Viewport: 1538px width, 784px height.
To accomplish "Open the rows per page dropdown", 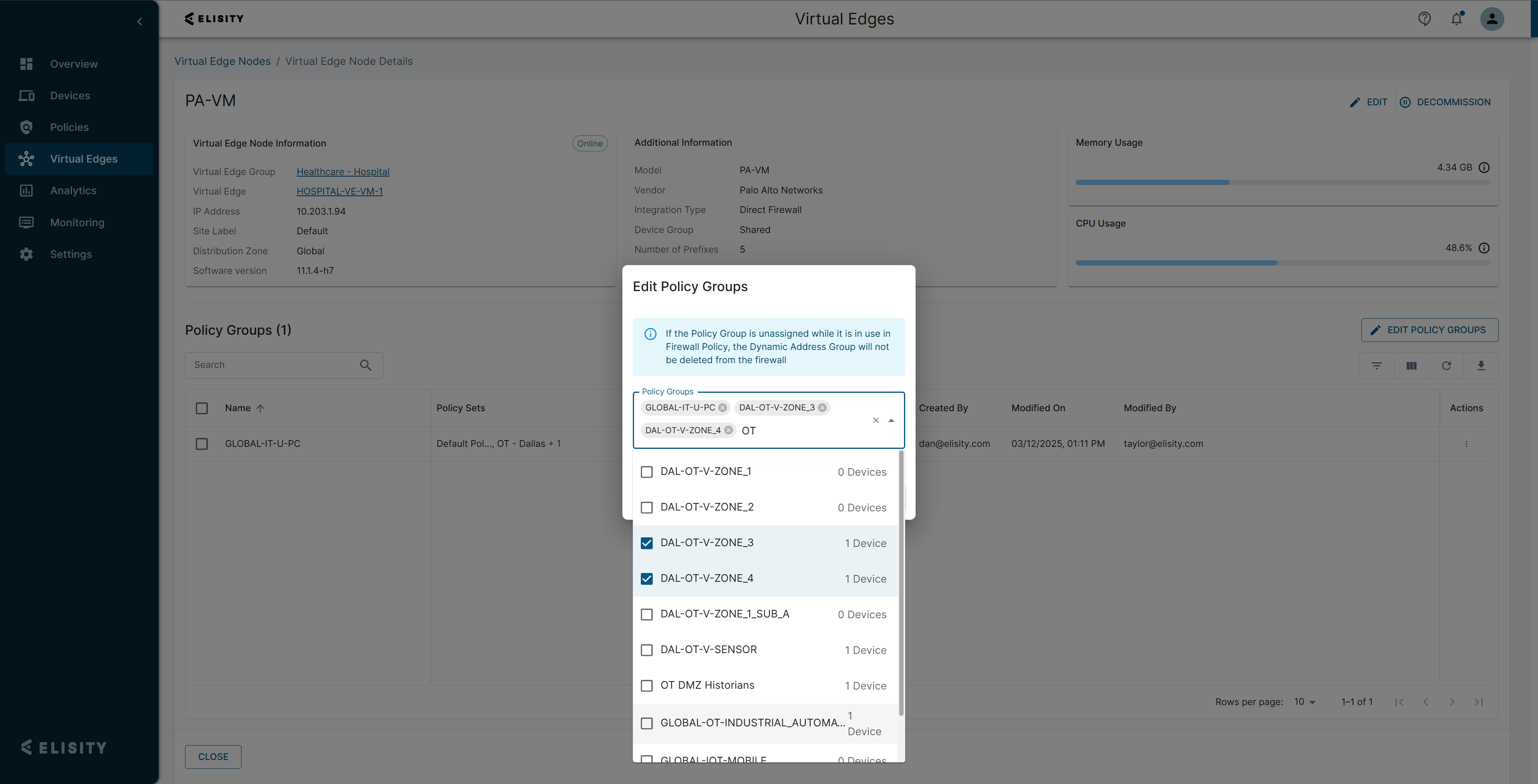I will click(x=1304, y=702).
